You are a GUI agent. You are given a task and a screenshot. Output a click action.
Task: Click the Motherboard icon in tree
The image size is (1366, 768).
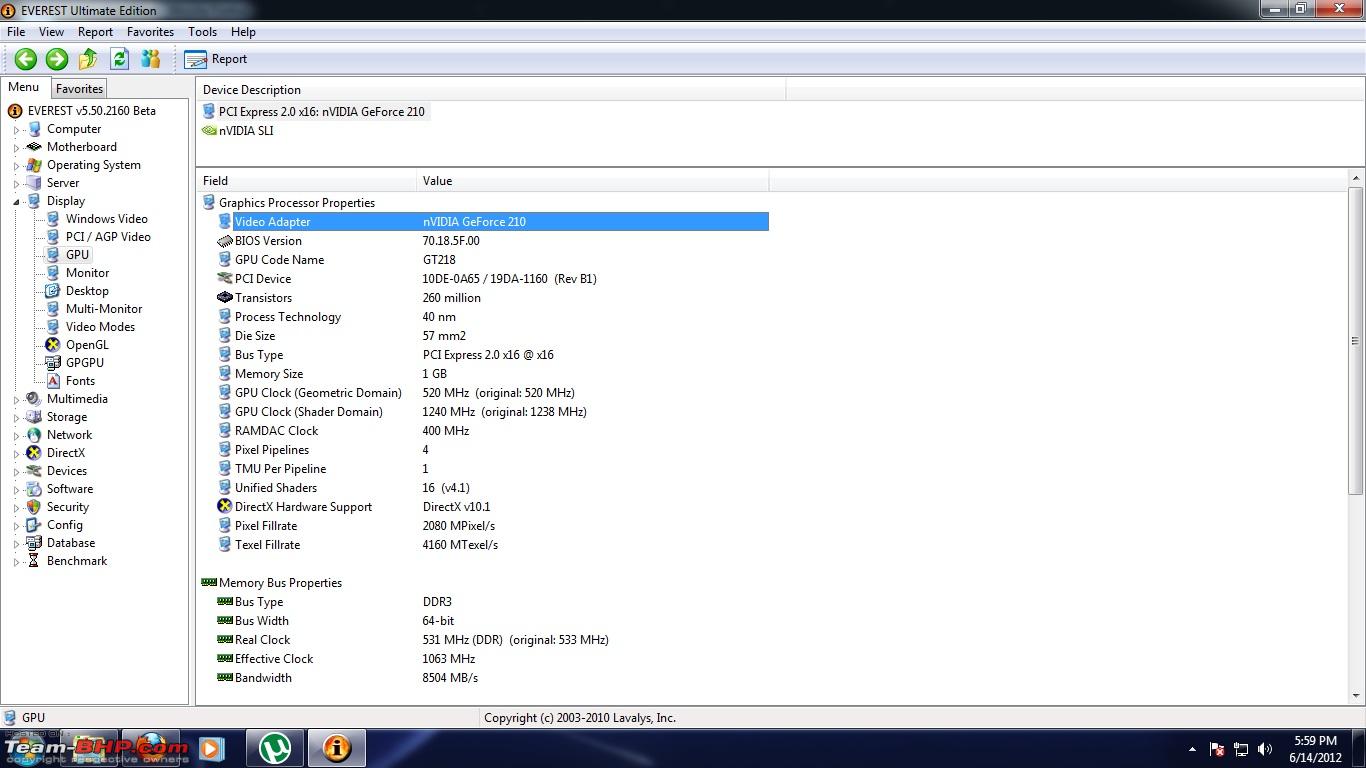click(34, 147)
